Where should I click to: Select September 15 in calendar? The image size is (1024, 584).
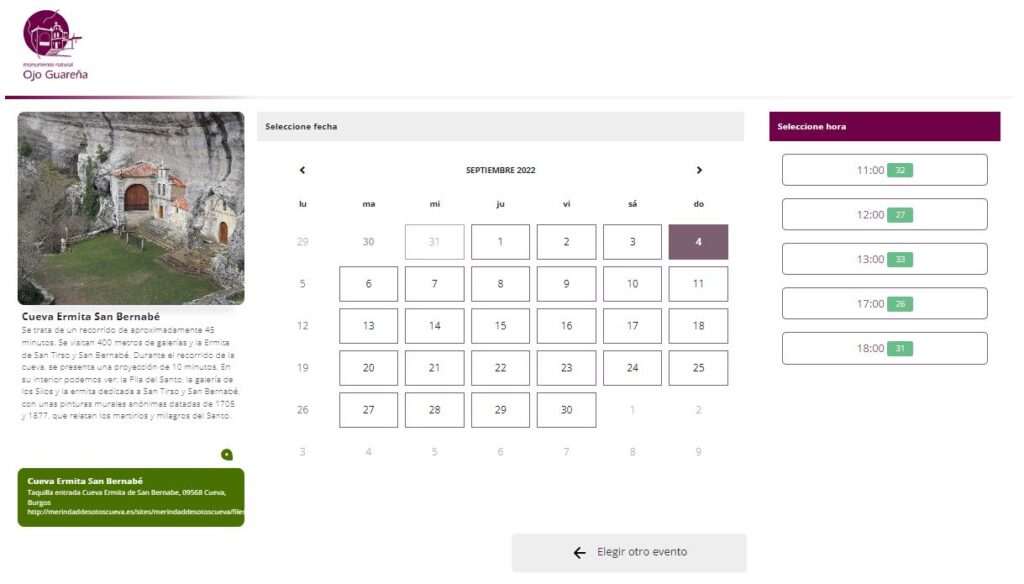pos(500,326)
